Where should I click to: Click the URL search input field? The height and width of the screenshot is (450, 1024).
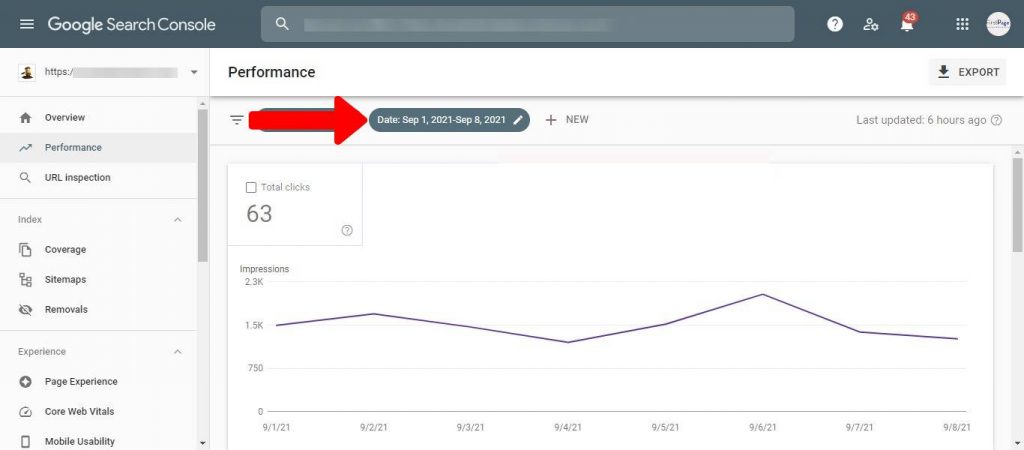(540, 24)
